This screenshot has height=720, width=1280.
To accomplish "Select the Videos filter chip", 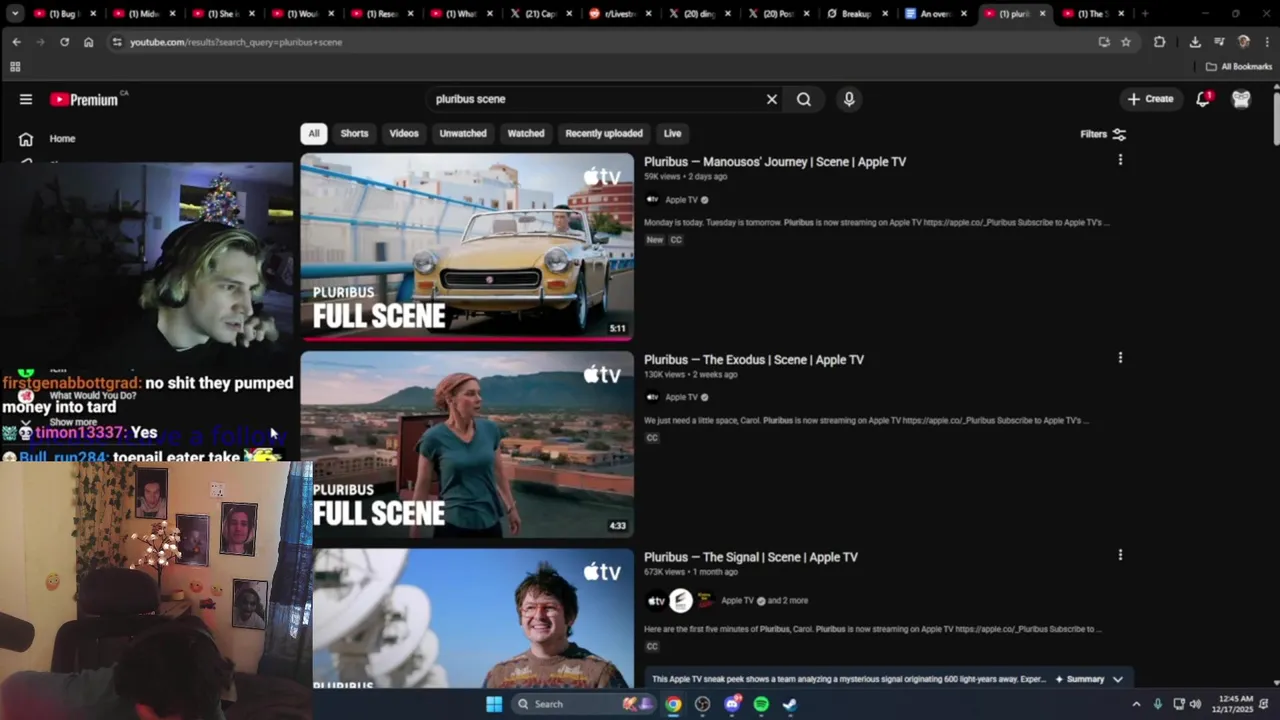I will [x=404, y=133].
